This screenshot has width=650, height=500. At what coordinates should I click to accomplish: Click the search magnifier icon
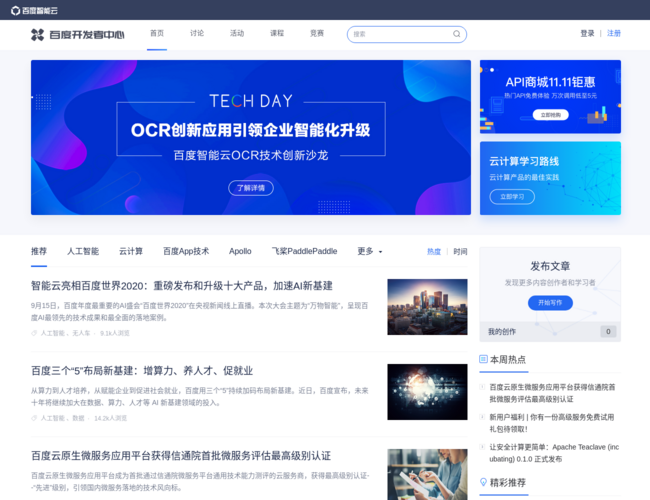point(456,34)
